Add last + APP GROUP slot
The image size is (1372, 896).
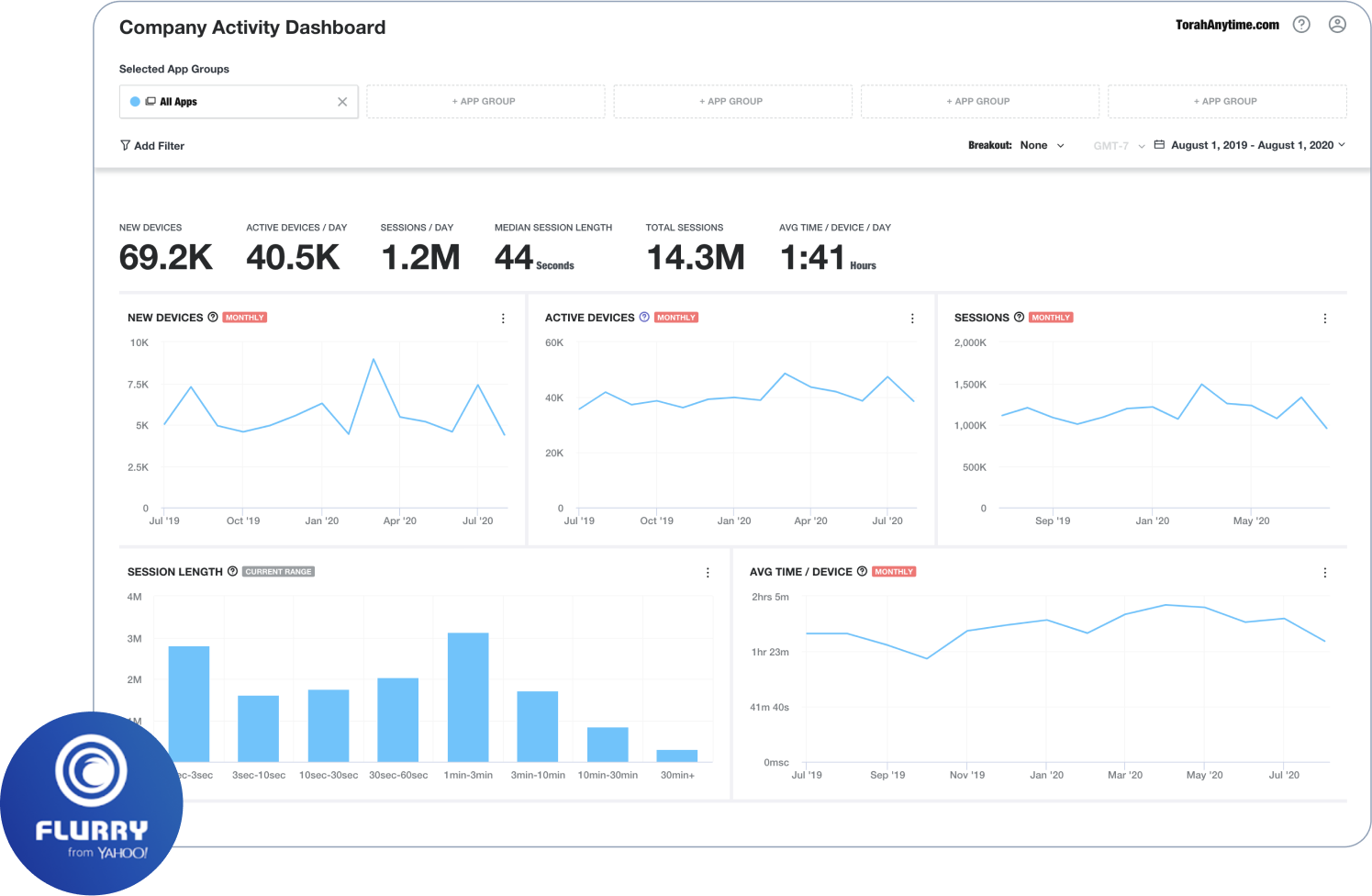(1227, 102)
